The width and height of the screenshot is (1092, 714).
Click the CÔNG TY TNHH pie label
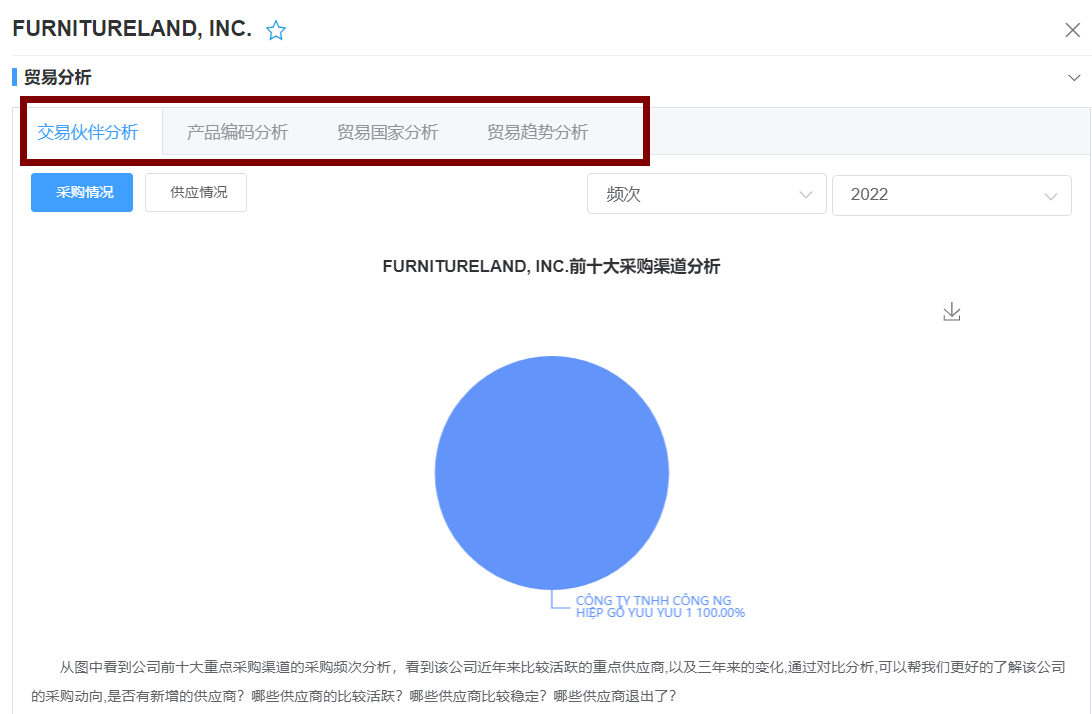[660, 607]
